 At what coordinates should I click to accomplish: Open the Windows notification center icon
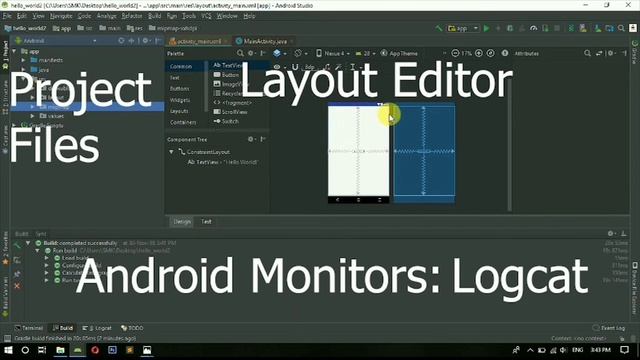click(624, 350)
